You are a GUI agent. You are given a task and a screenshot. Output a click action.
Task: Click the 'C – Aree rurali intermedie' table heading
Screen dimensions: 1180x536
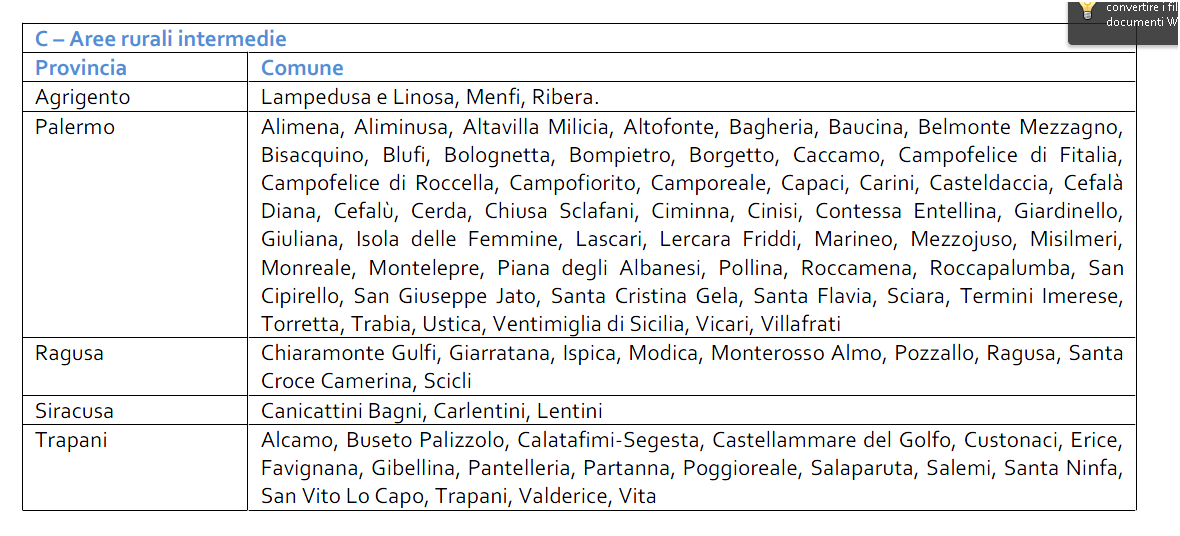click(x=161, y=38)
